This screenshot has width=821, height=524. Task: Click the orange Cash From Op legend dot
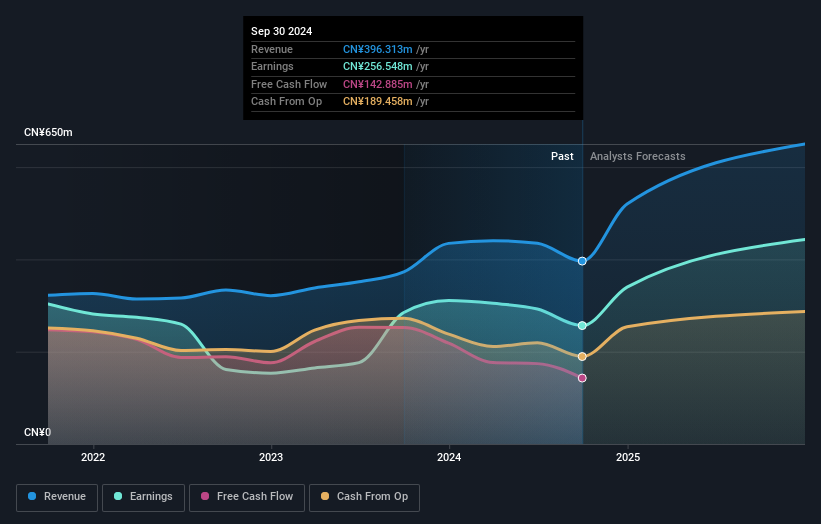pyautogui.click(x=325, y=496)
